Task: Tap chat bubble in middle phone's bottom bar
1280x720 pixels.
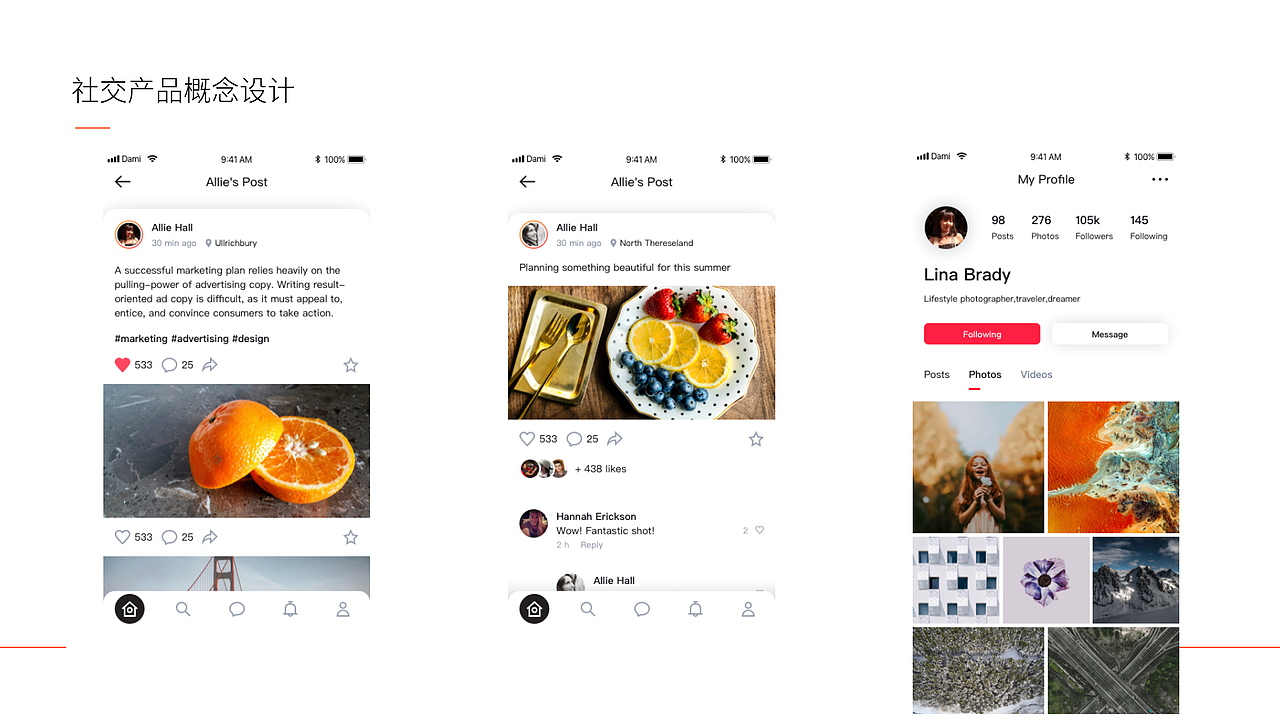Action: click(642, 609)
